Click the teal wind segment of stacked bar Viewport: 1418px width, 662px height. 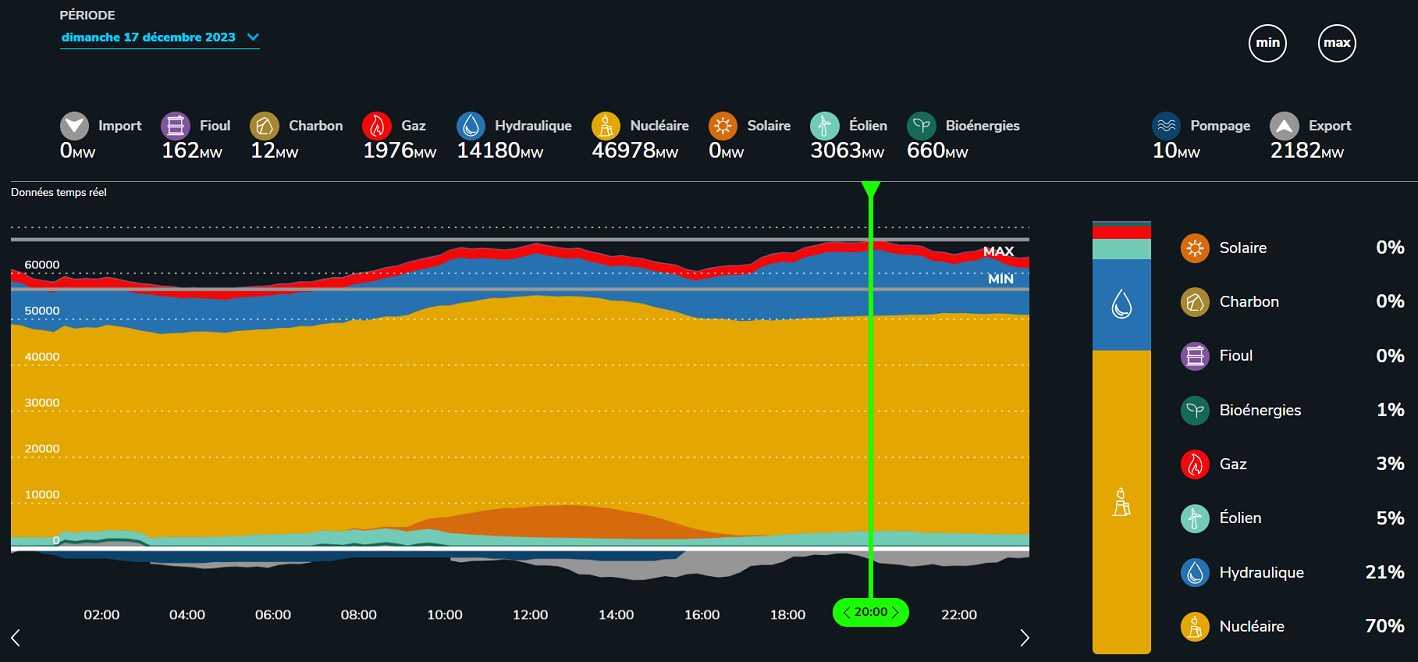[1121, 249]
